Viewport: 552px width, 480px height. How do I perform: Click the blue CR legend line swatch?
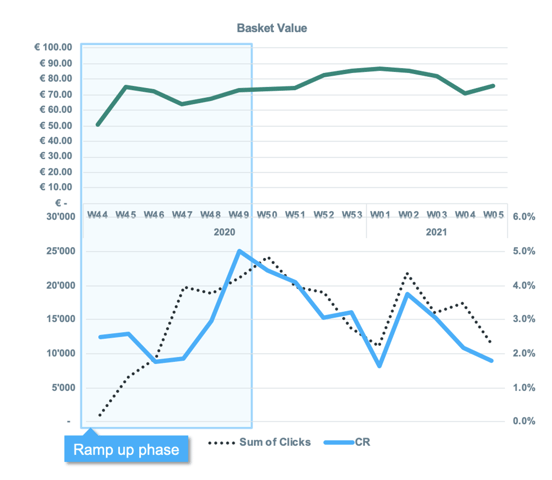(x=339, y=443)
